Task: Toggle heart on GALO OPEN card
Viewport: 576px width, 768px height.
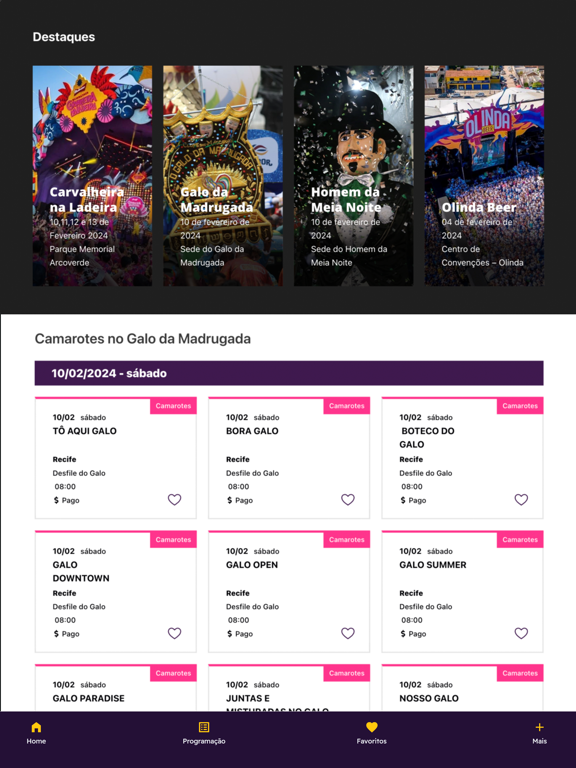Action: (348, 633)
